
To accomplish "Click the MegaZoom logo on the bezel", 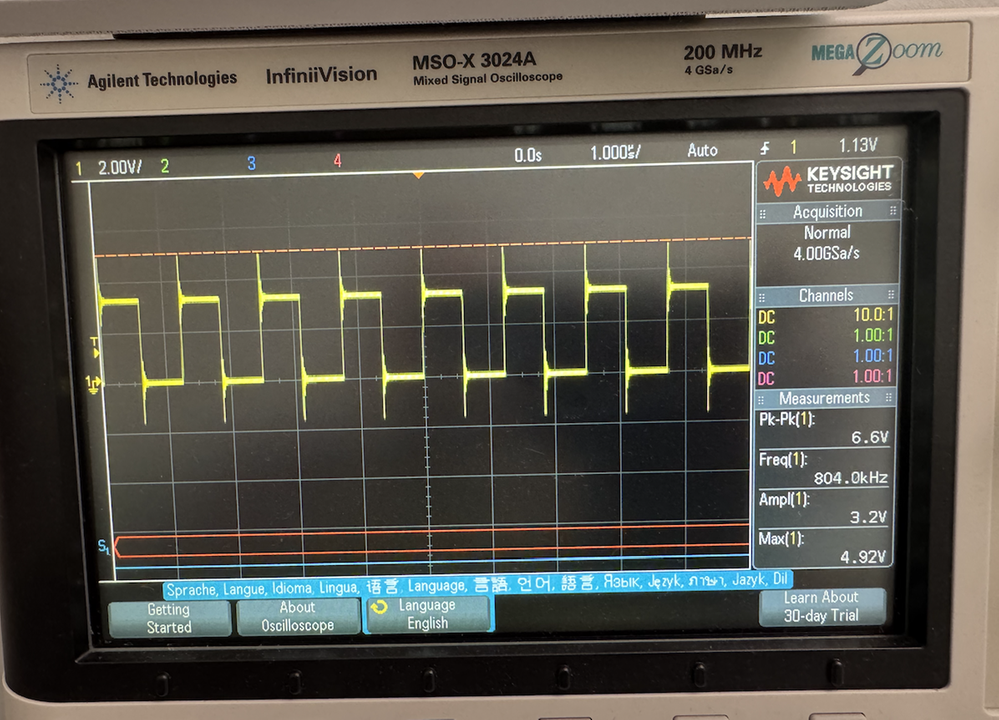I will point(876,52).
